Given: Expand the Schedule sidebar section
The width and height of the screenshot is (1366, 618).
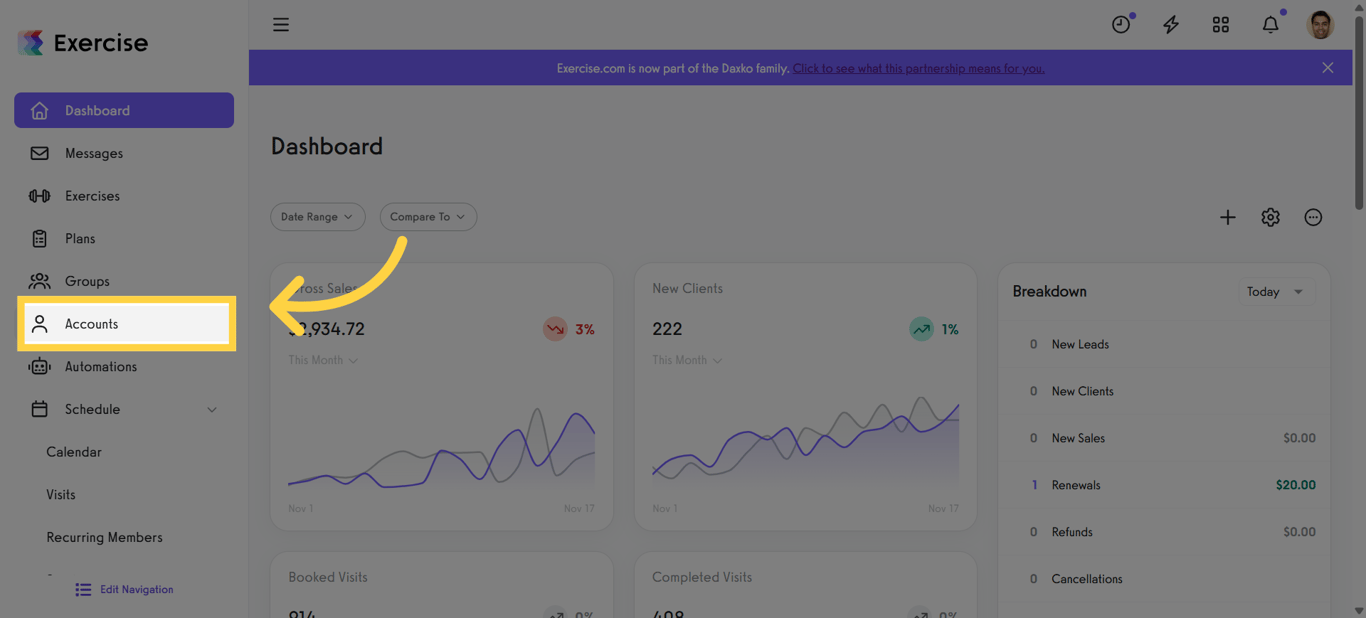Looking at the screenshot, I should point(211,409).
